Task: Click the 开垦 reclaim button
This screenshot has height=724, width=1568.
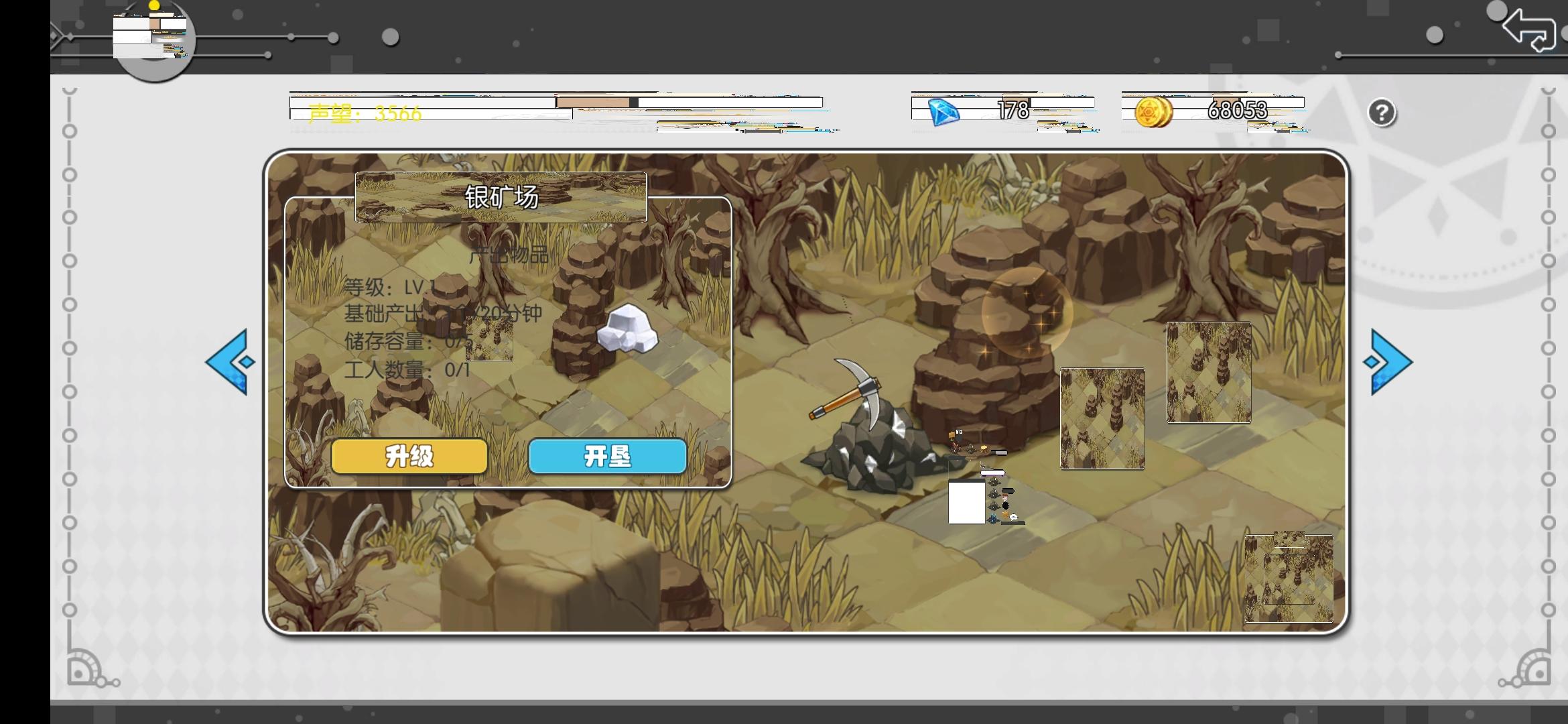Action: [x=608, y=457]
